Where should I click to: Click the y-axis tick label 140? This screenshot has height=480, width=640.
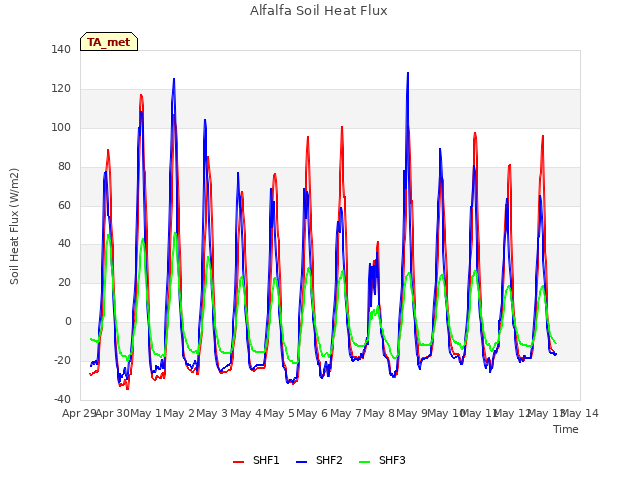point(61,49)
